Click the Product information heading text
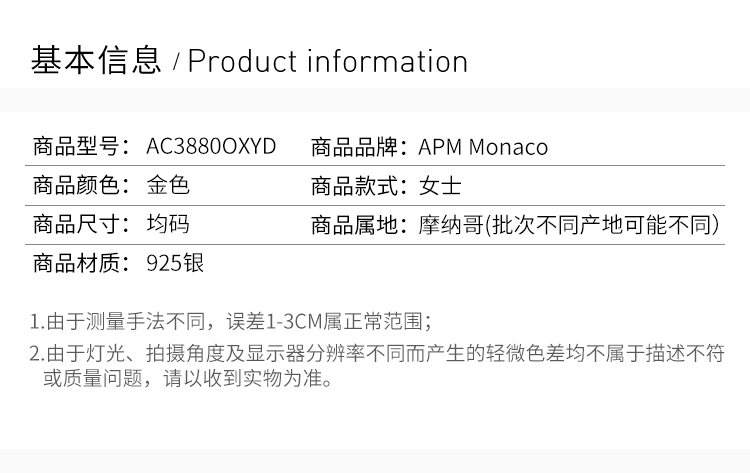This screenshot has height=473, width=750. click(328, 61)
